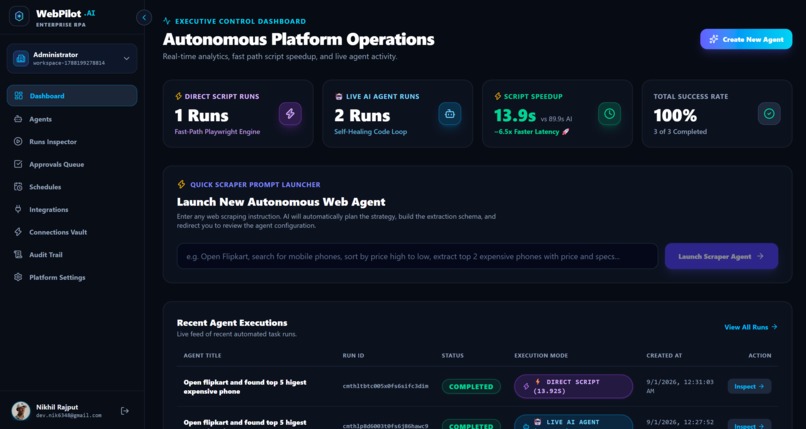The height and width of the screenshot is (429, 806).
Task: Log out using the sign-out icon
Action: (x=124, y=411)
